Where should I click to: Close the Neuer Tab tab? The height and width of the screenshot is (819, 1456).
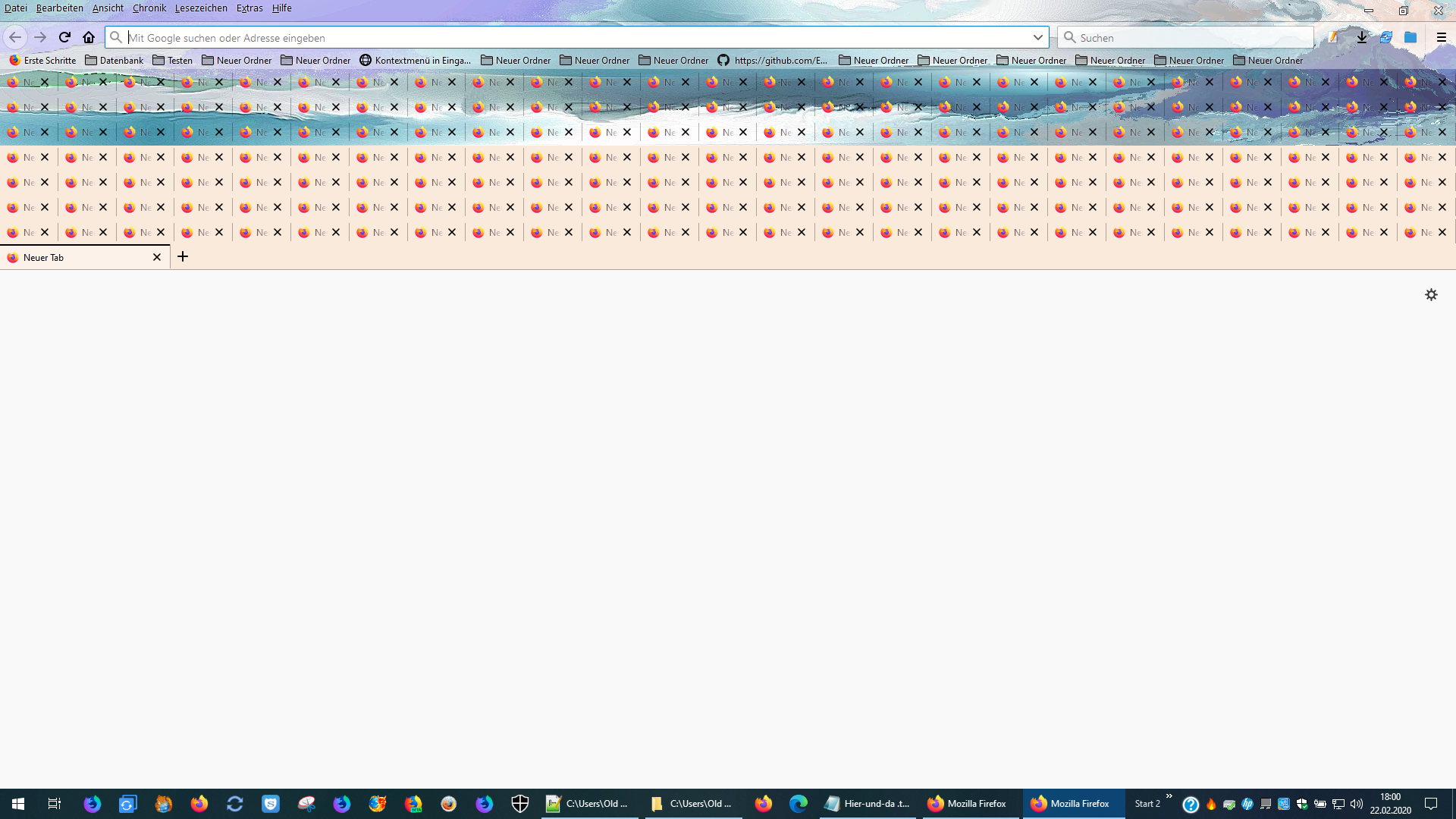(x=157, y=258)
